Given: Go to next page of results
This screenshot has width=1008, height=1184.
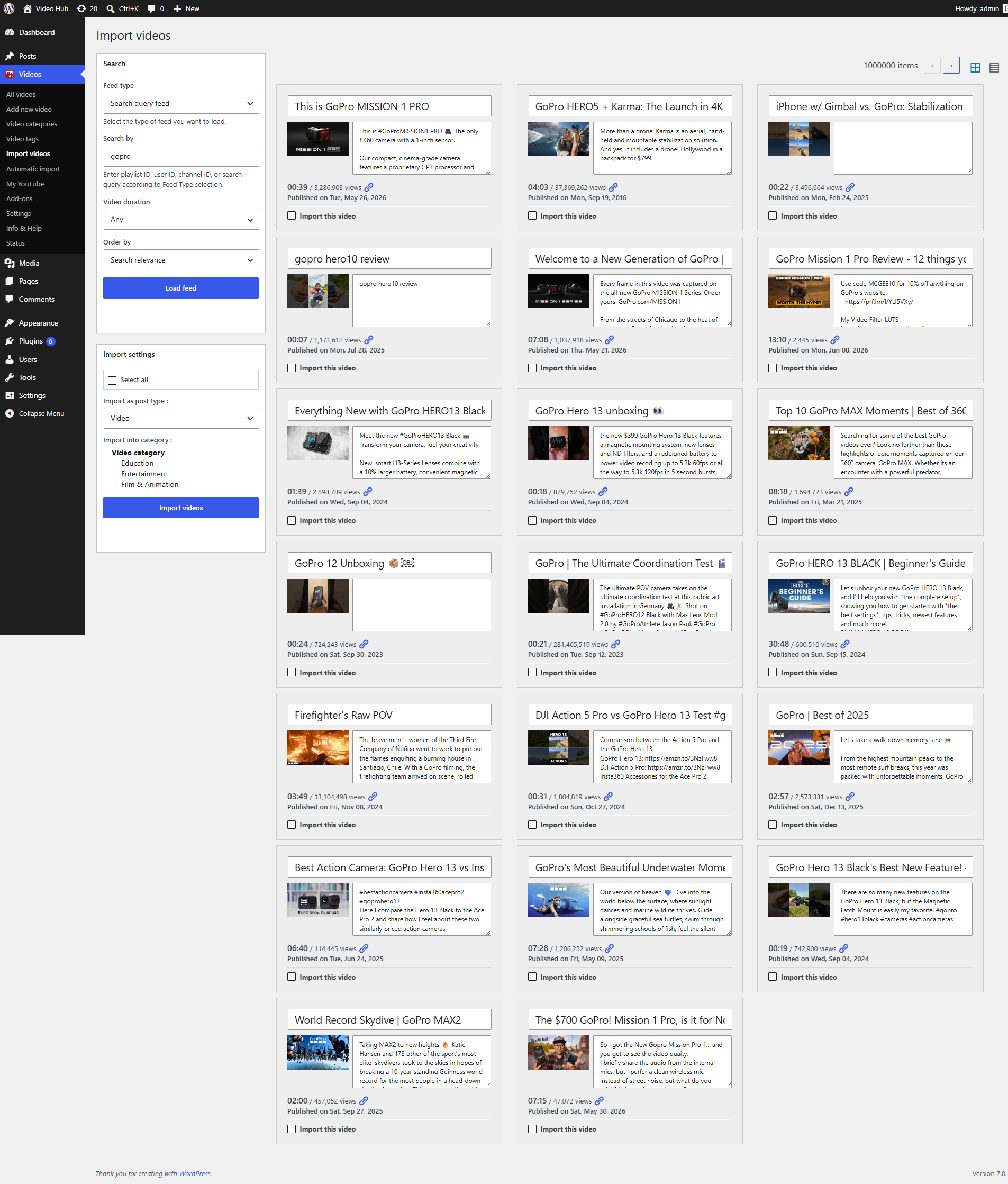Looking at the screenshot, I should [951, 66].
